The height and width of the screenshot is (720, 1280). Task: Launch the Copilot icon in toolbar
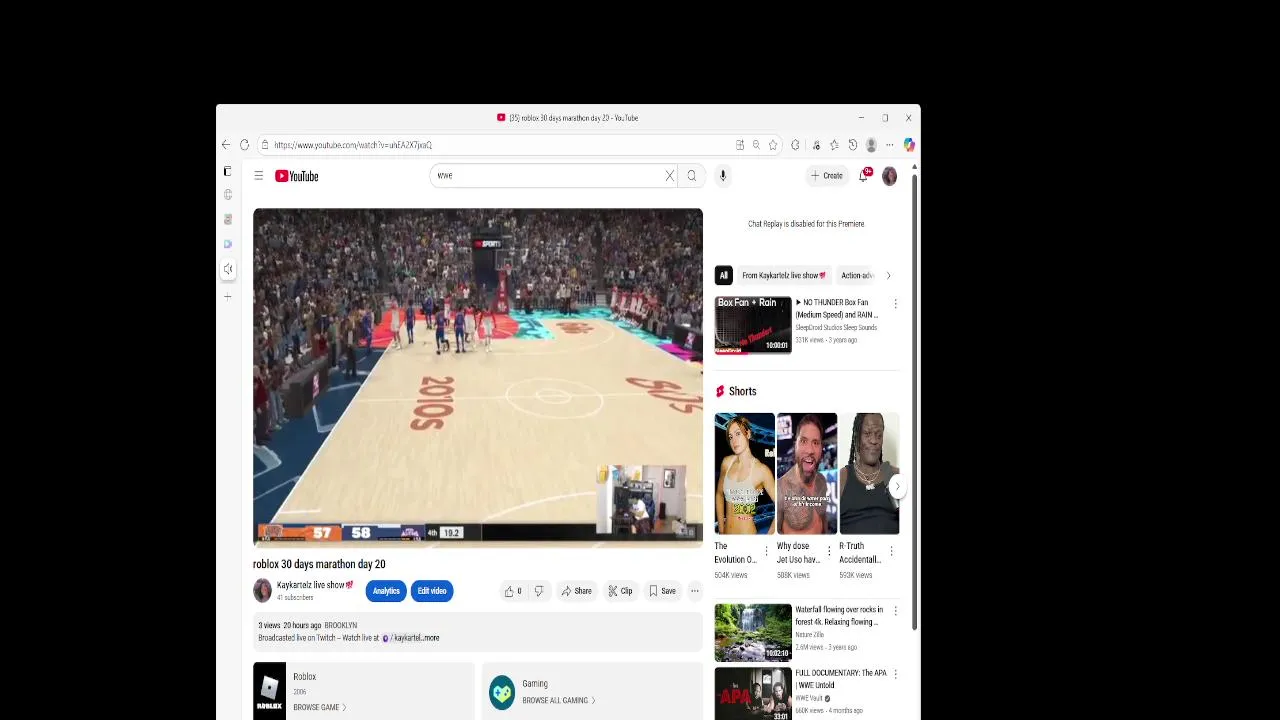908,145
